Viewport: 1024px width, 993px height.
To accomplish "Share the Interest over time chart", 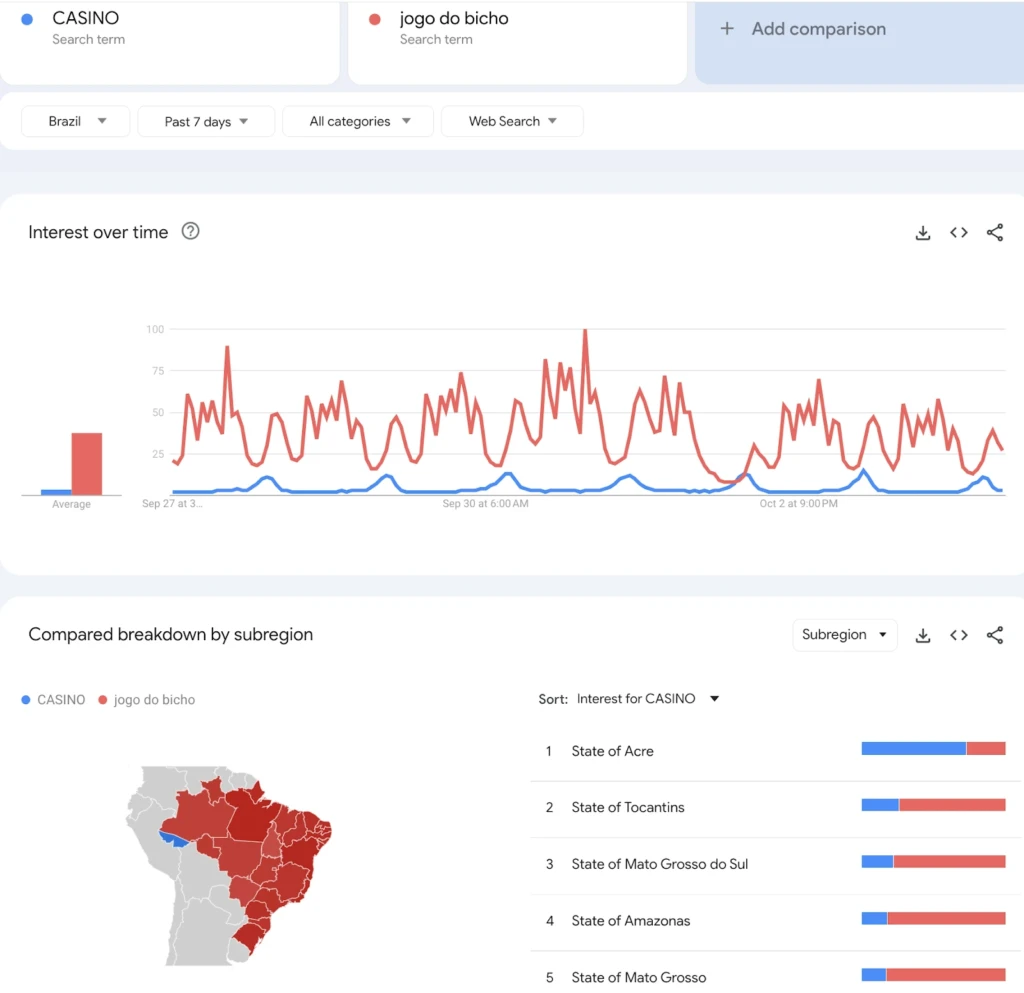I will [995, 232].
